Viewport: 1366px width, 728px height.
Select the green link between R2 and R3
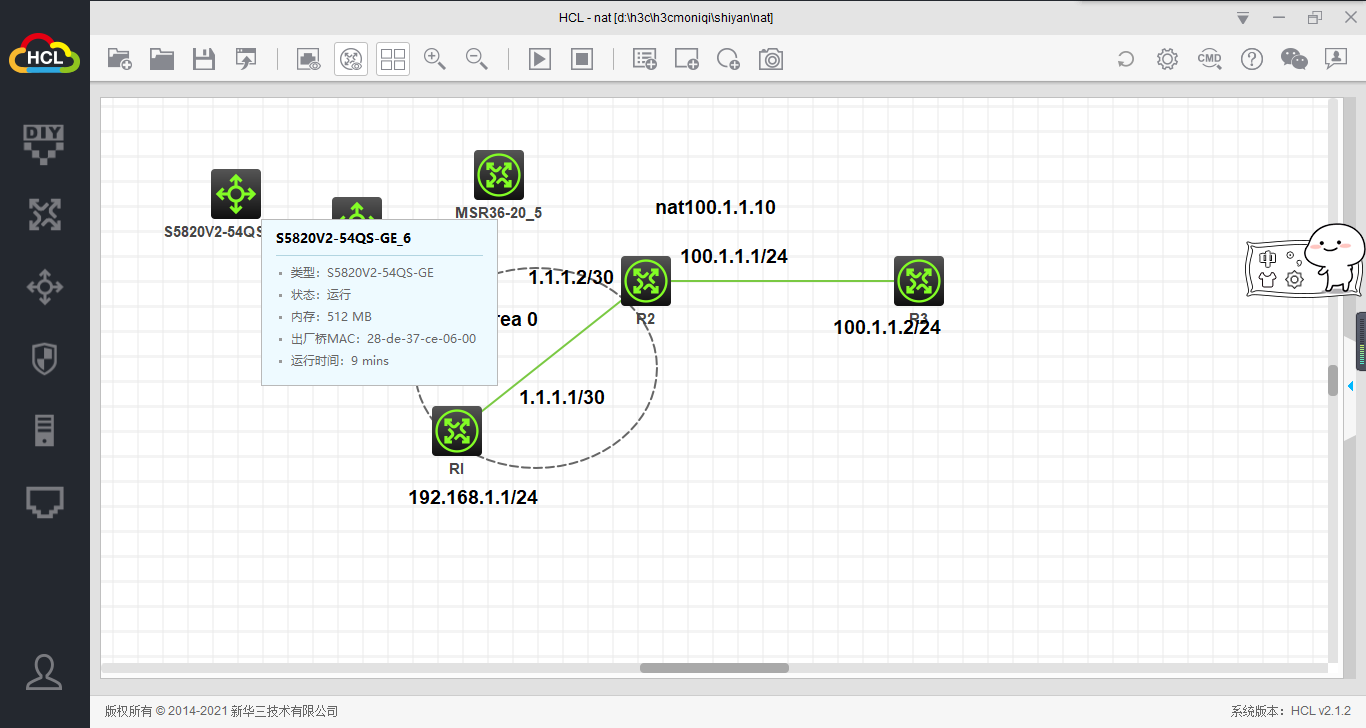tap(782, 281)
